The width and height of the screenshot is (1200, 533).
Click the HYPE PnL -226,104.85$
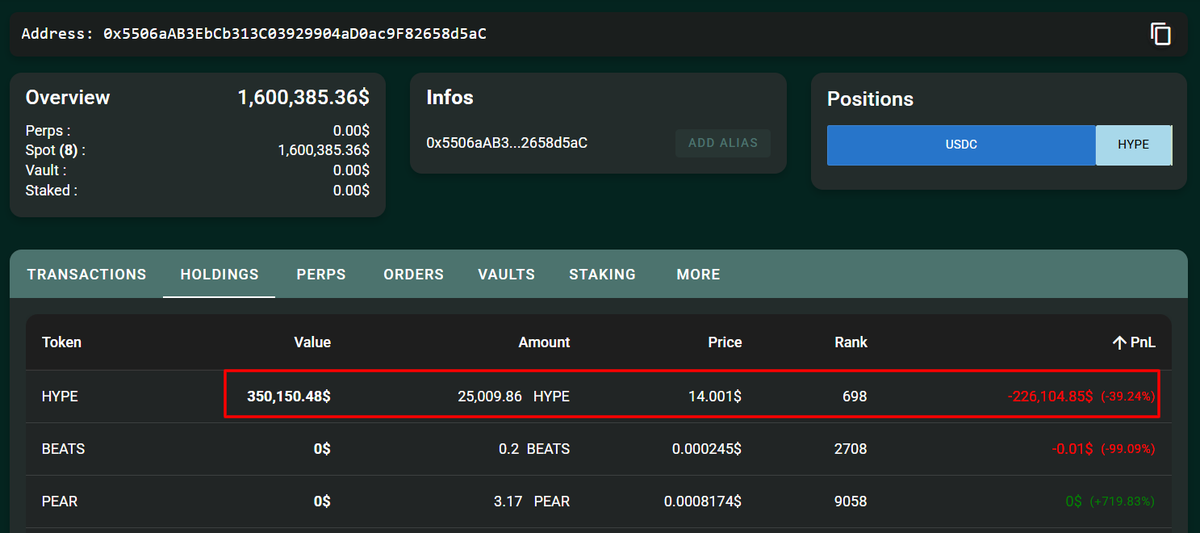point(1050,396)
